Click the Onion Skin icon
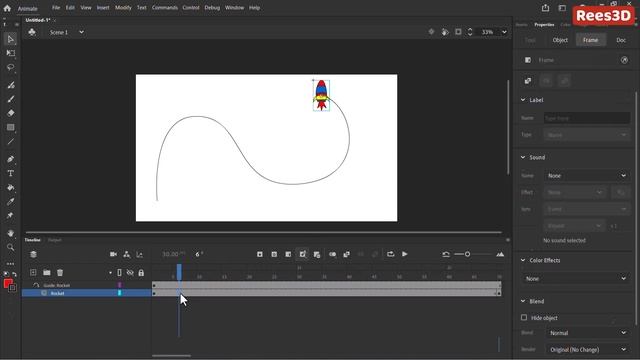This screenshot has width=640, height=360. click(333, 254)
